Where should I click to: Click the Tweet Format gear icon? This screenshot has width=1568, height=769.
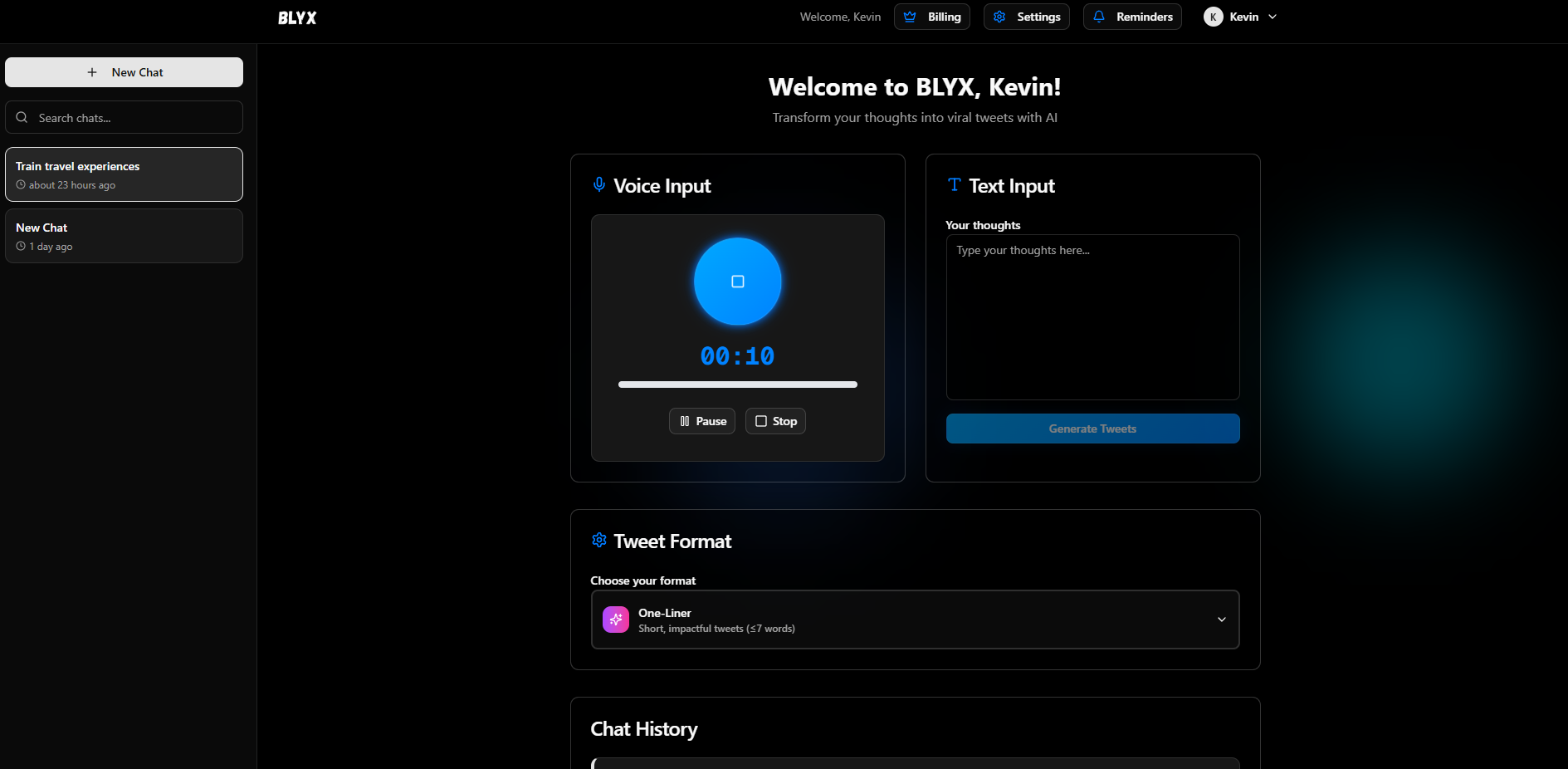[599, 540]
